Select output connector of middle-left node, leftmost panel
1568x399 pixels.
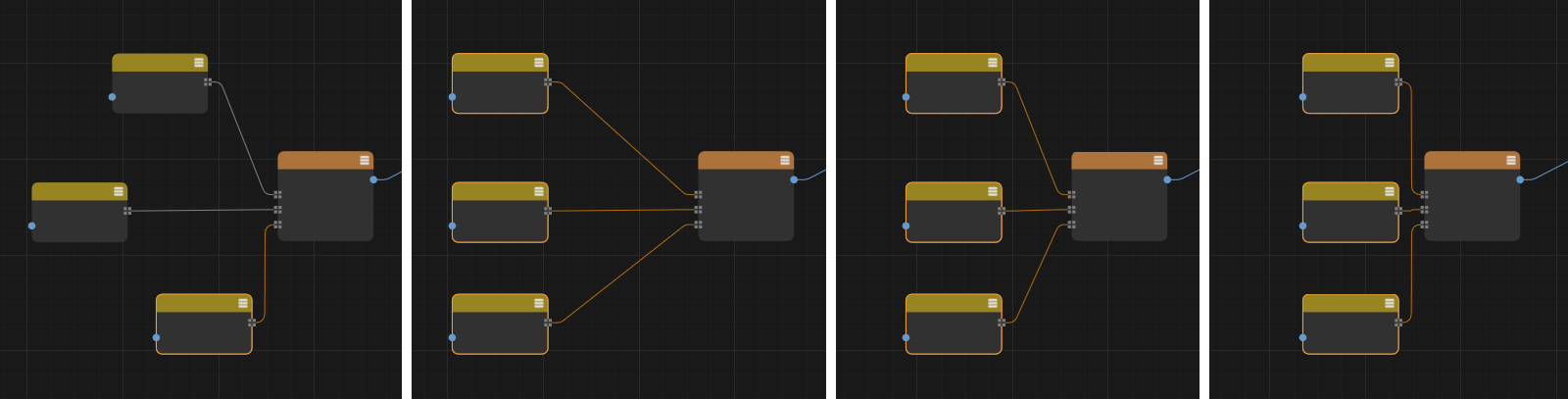[127, 211]
